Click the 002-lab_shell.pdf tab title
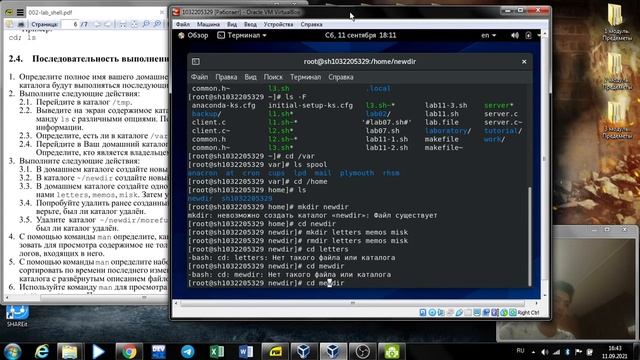Screen dimensions: 640x360 [x=50, y=13]
